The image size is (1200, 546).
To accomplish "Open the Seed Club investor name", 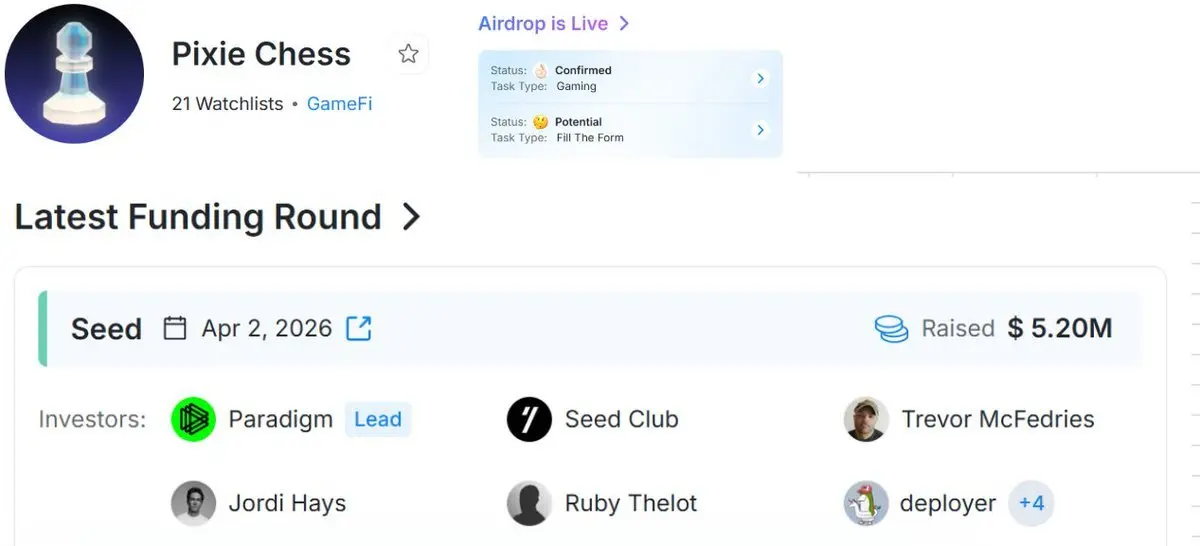I will coord(621,420).
